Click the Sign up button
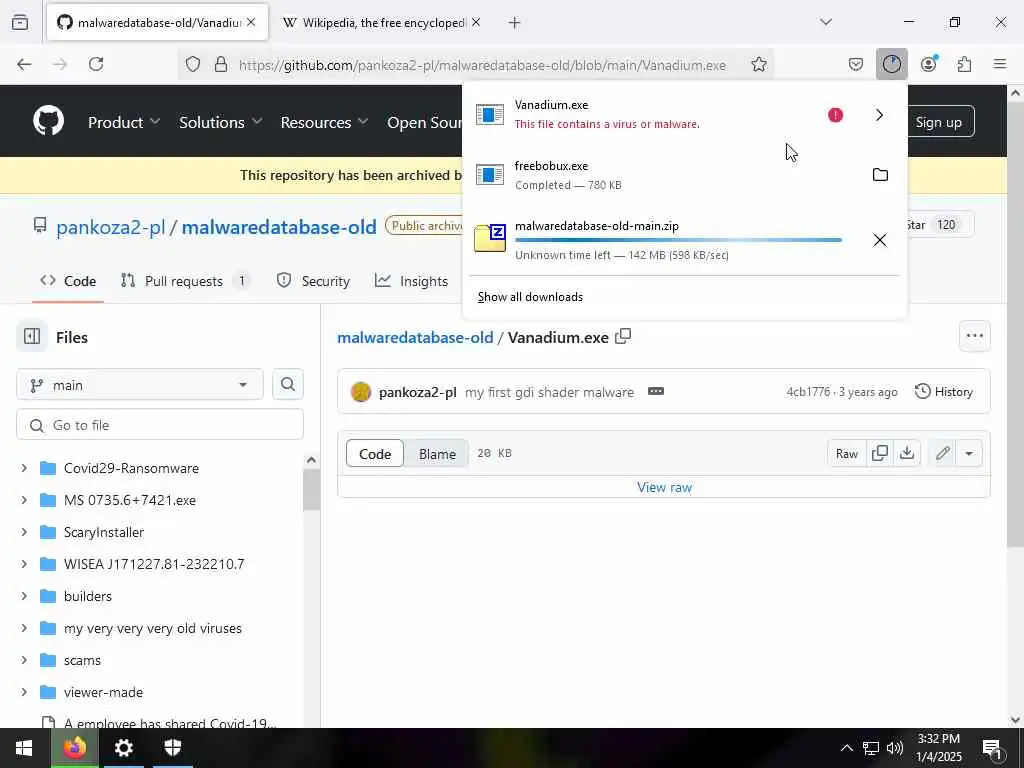 (x=938, y=122)
